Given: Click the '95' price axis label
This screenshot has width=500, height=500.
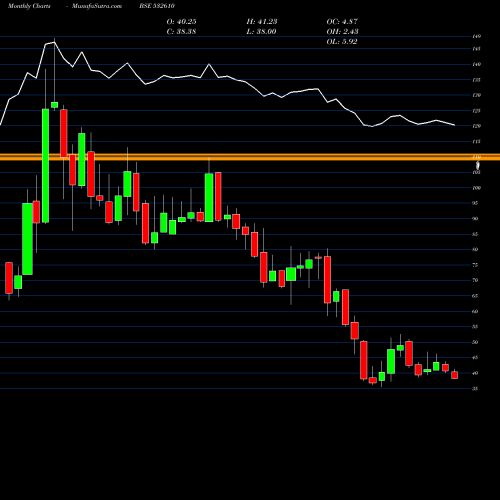Looking at the screenshot, I should pos(475,203).
